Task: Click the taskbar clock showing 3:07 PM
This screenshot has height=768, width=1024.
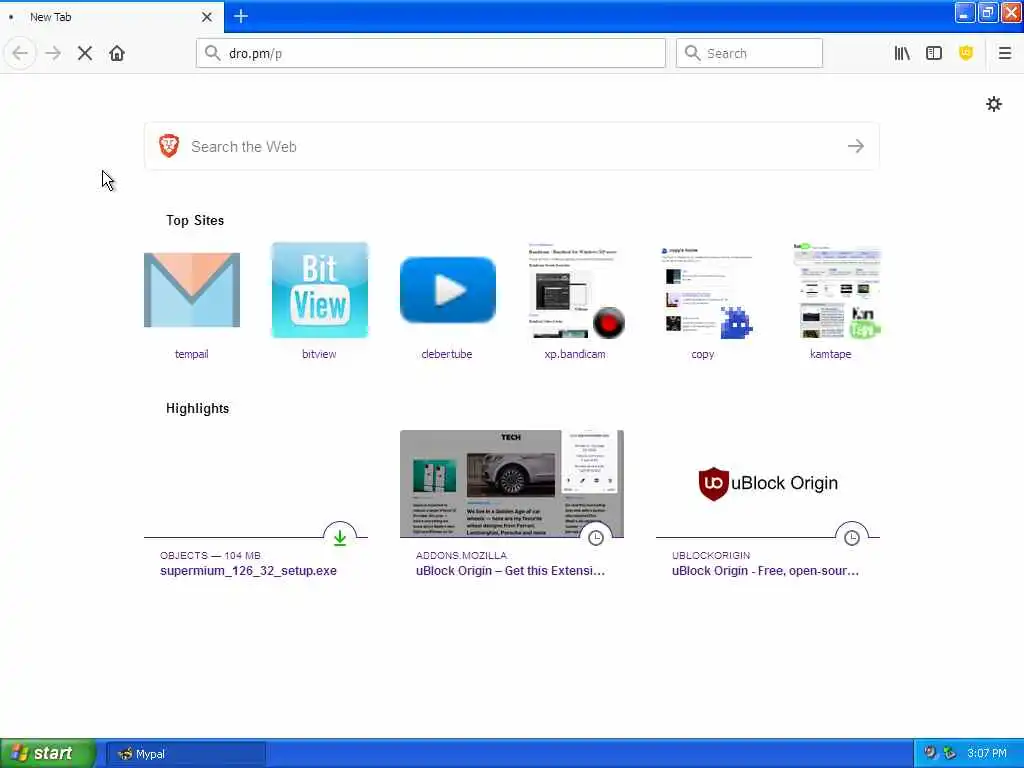Action: coord(987,753)
